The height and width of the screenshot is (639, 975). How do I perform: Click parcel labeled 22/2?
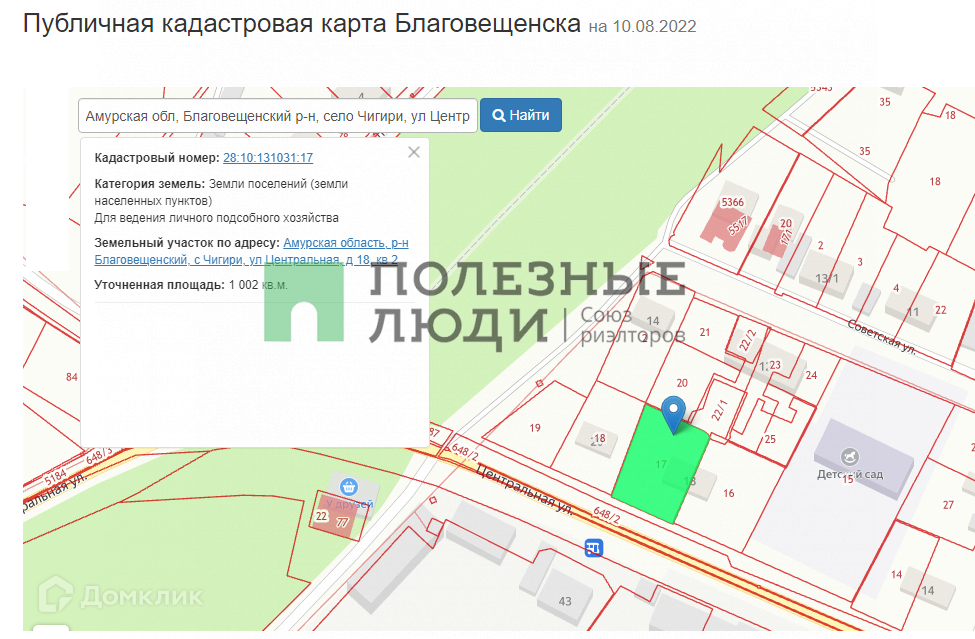tap(747, 340)
